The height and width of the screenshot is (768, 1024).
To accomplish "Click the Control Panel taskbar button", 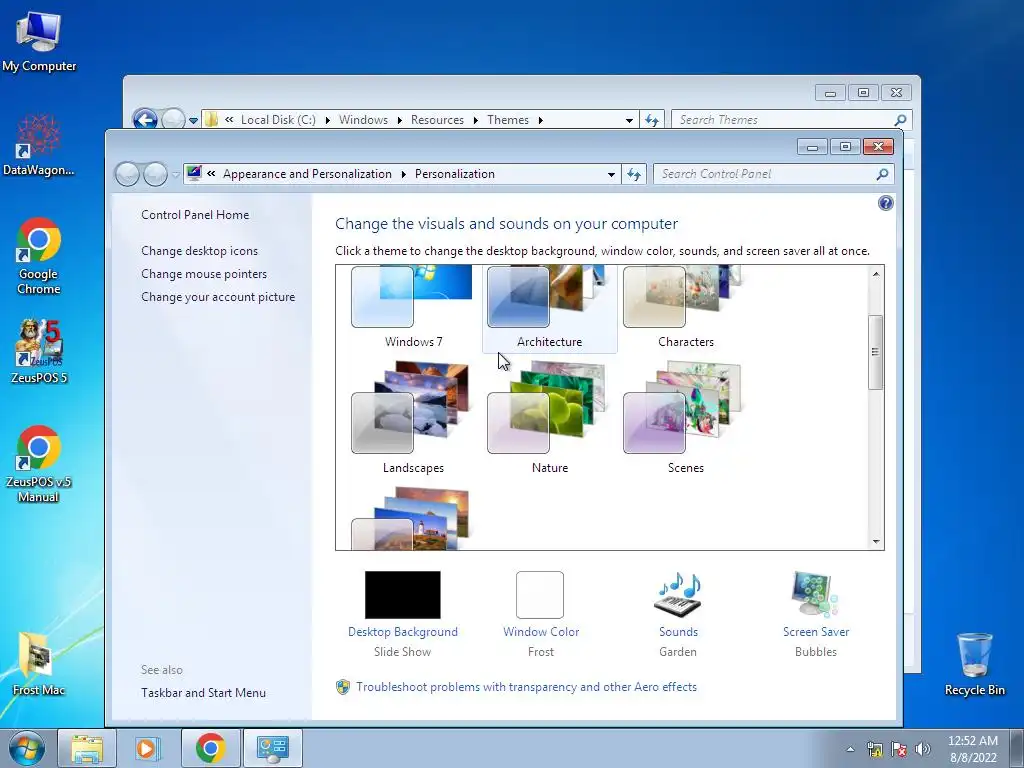I will click(273, 748).
